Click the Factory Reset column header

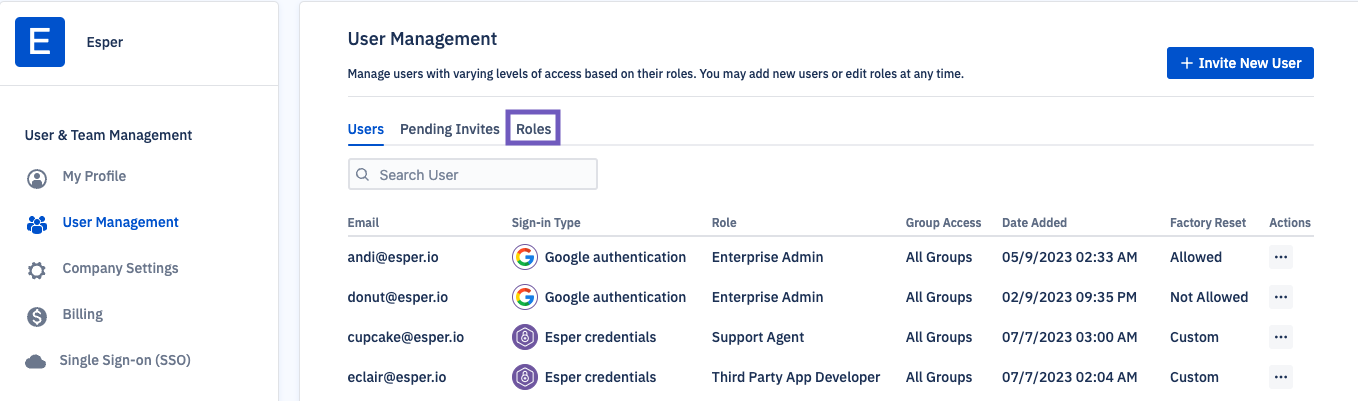[1208, 223]
